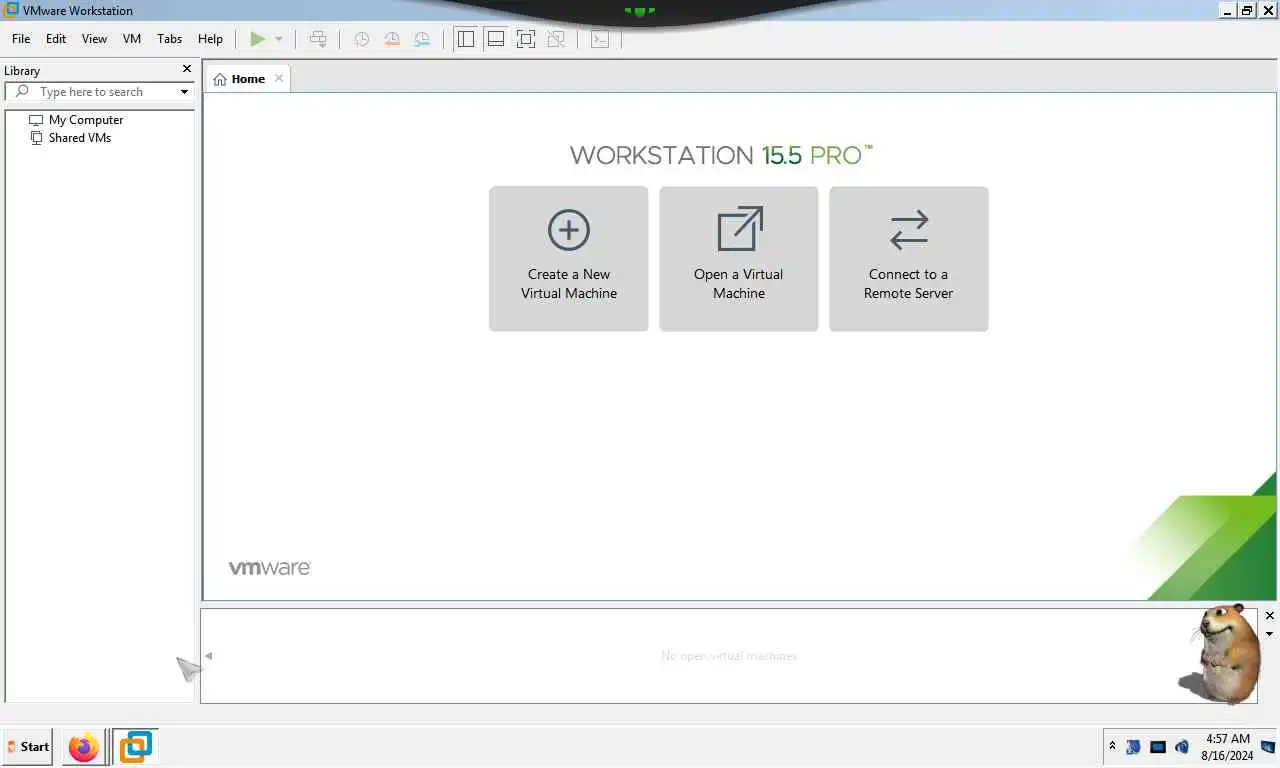Click the Shared VMs icon

36,138
